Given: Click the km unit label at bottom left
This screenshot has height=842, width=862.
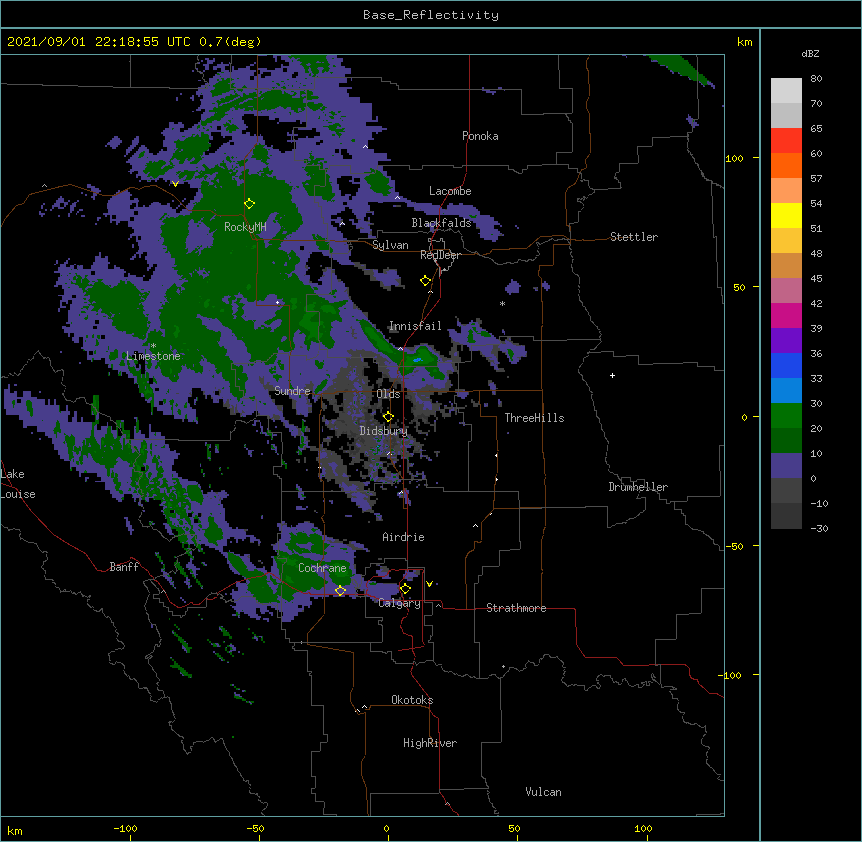Looking at the screenshot, I should click(x=15, y=830).
